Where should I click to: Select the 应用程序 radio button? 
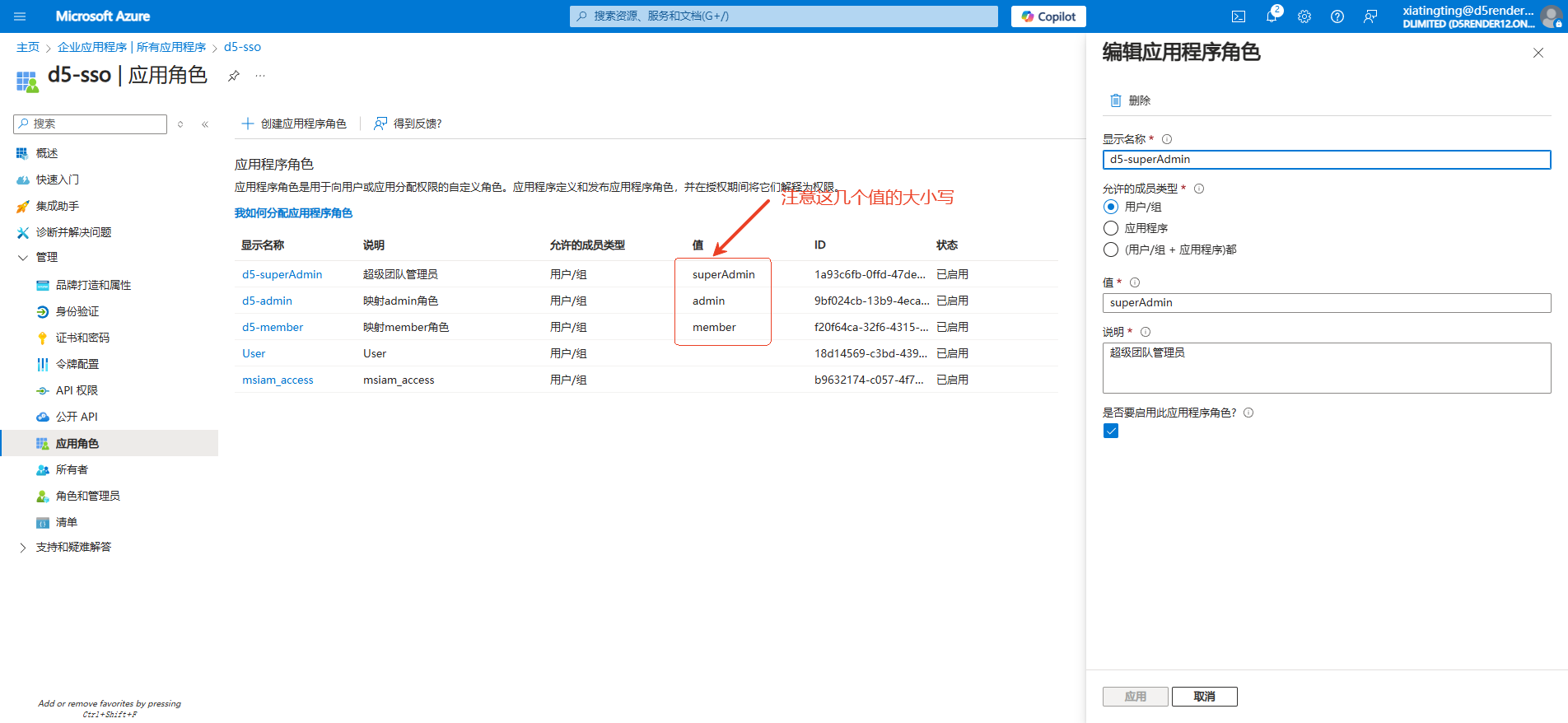1111,228
